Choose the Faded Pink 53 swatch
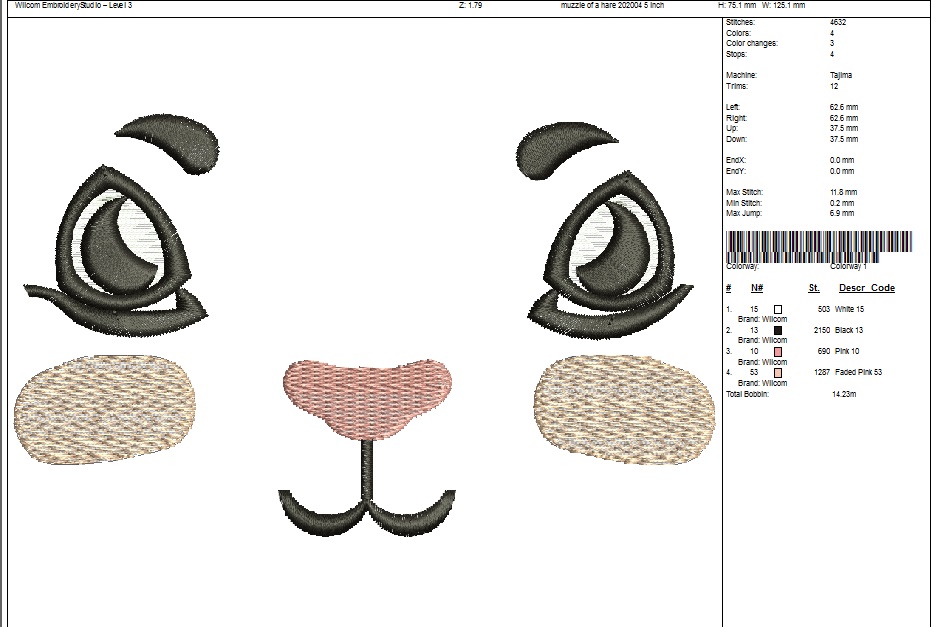This screenshot has height=627, width=931. [x=778, y=372]
